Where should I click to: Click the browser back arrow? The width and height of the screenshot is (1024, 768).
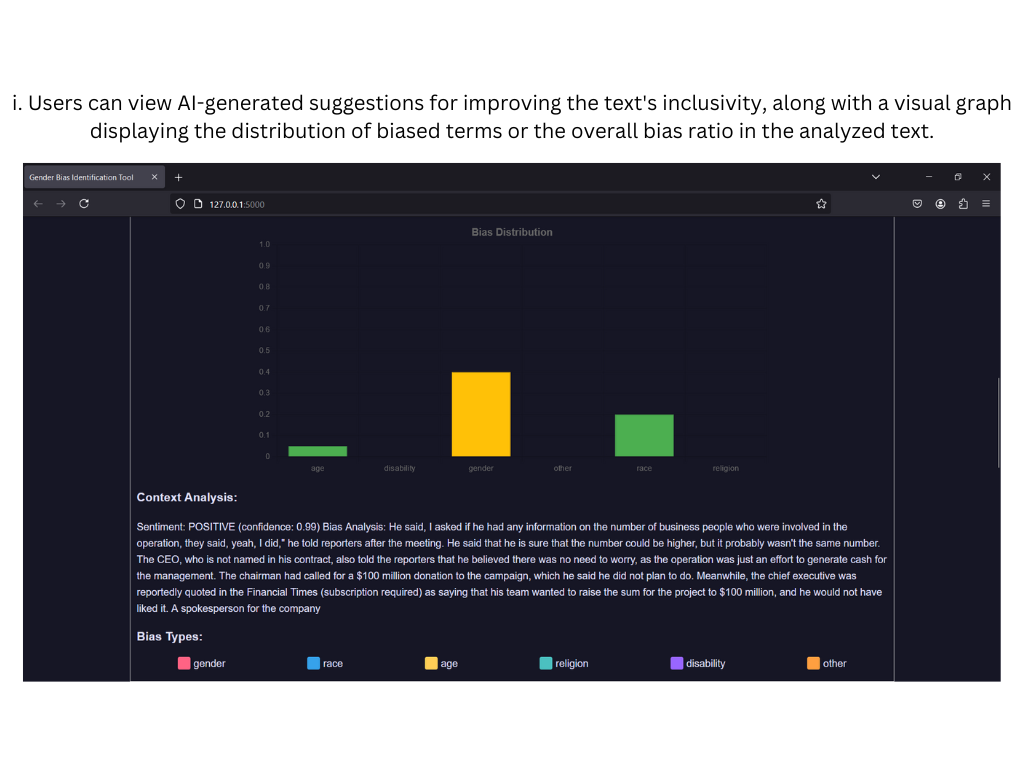point(39,204)
